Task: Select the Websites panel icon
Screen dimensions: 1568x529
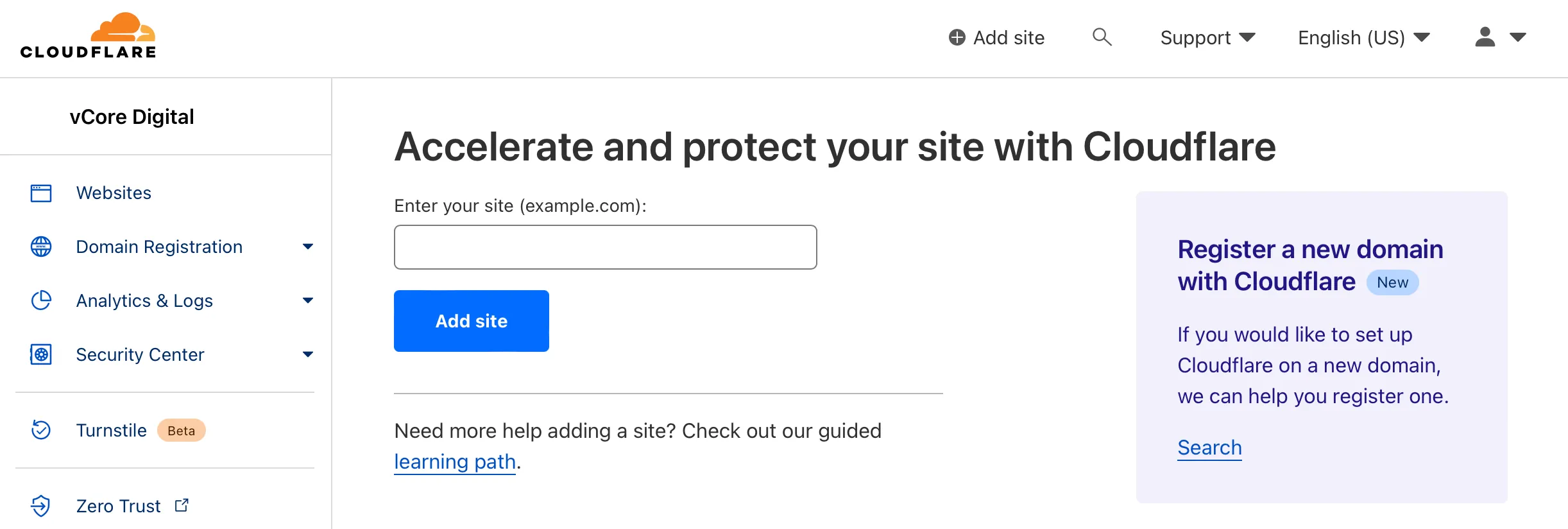Action: pos(41,193)
